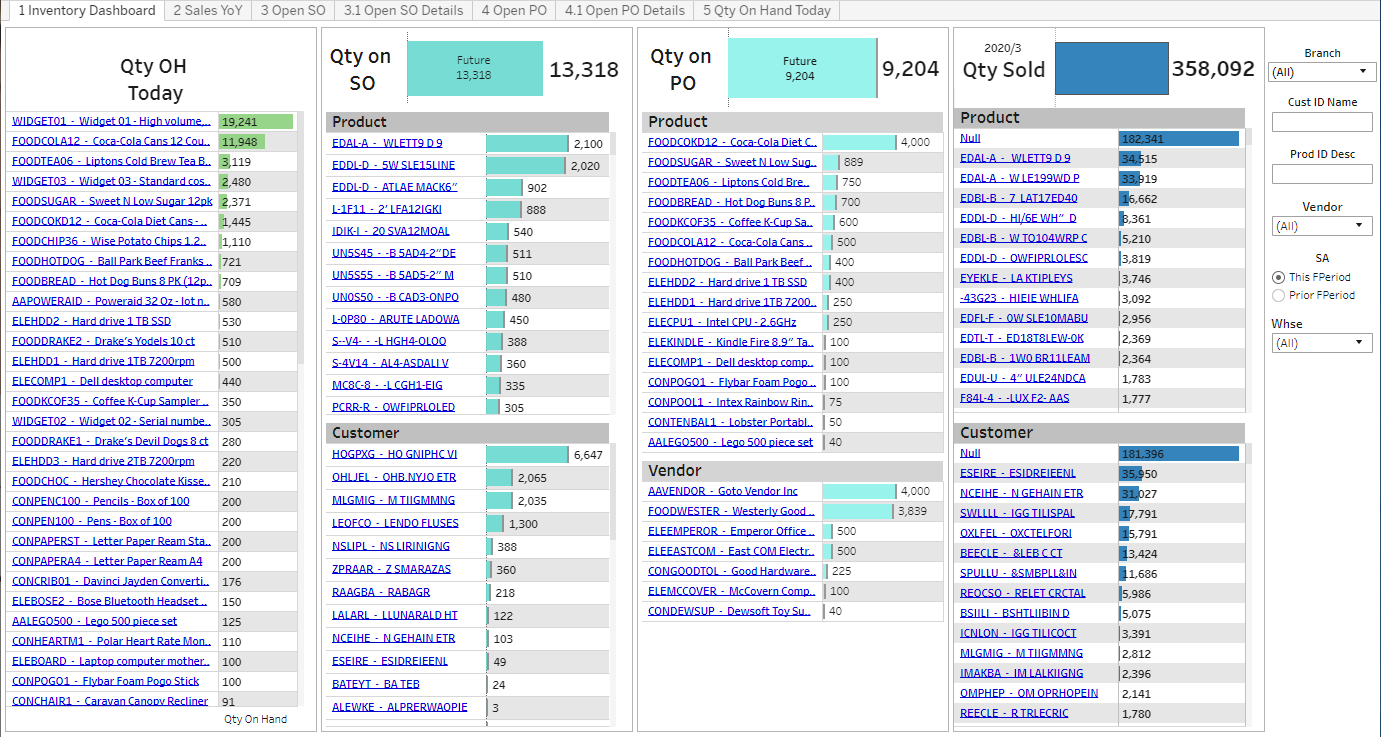Image resolution: width=1381 pixels, height=737 pixels.
Task: Click the blue Qty Sold 358,092 bar
Action: click(x=1111, y=68)
